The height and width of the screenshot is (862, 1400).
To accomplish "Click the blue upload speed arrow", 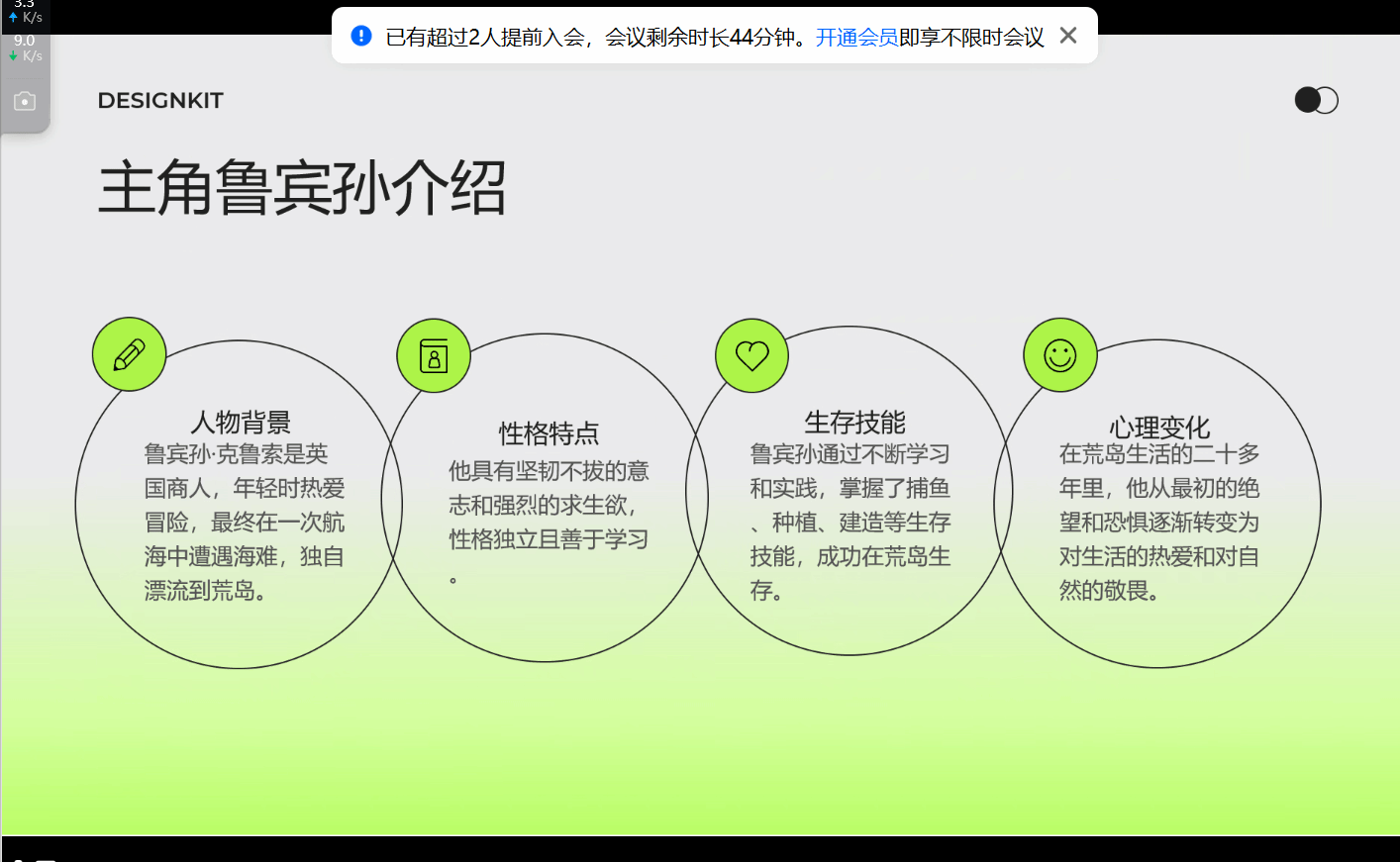I will (x=13, y=17).
